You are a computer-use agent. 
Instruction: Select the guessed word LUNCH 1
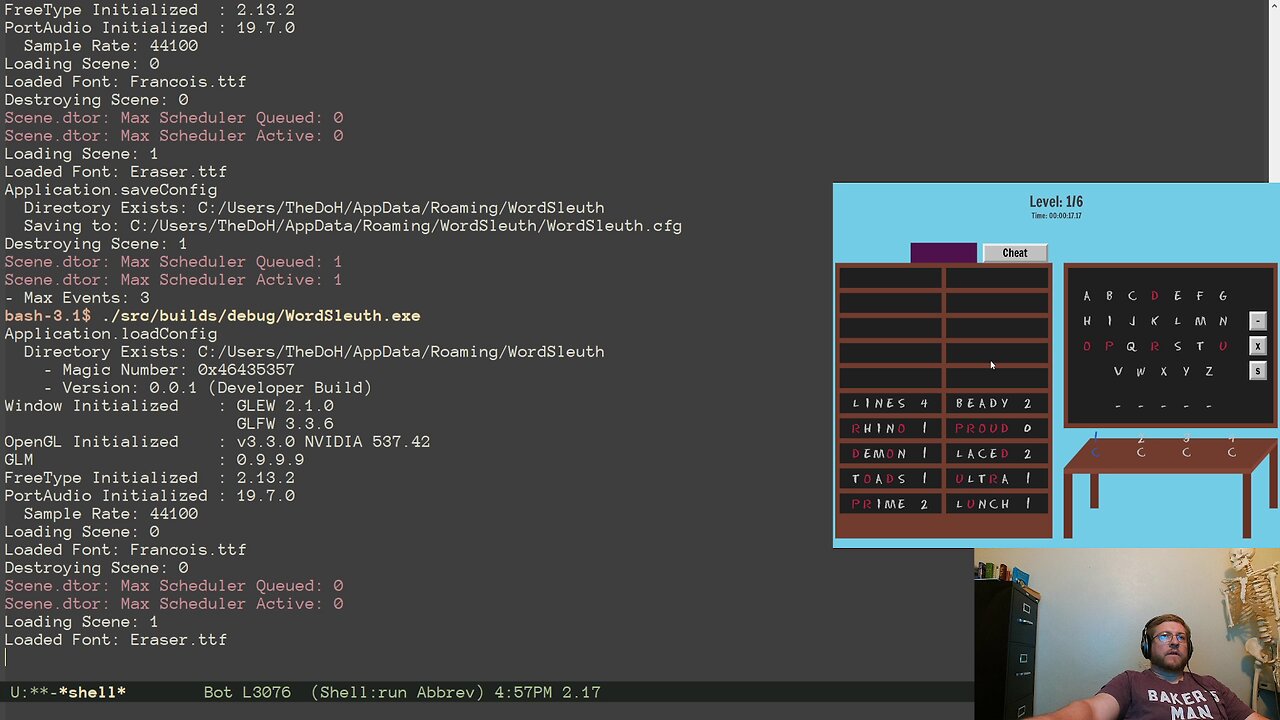click(996, 504)
